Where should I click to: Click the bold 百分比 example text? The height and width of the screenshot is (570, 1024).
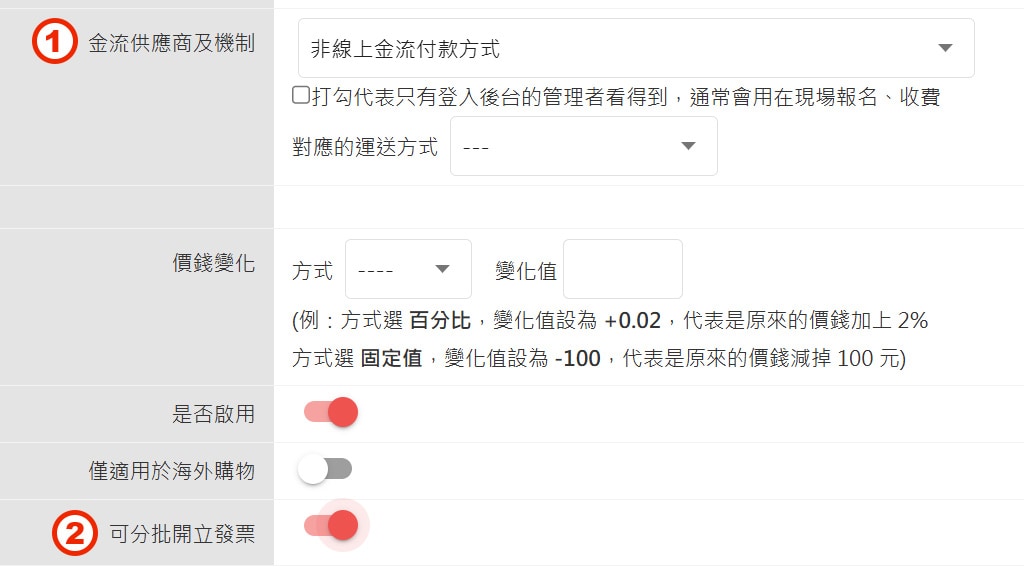coord(440,321)
